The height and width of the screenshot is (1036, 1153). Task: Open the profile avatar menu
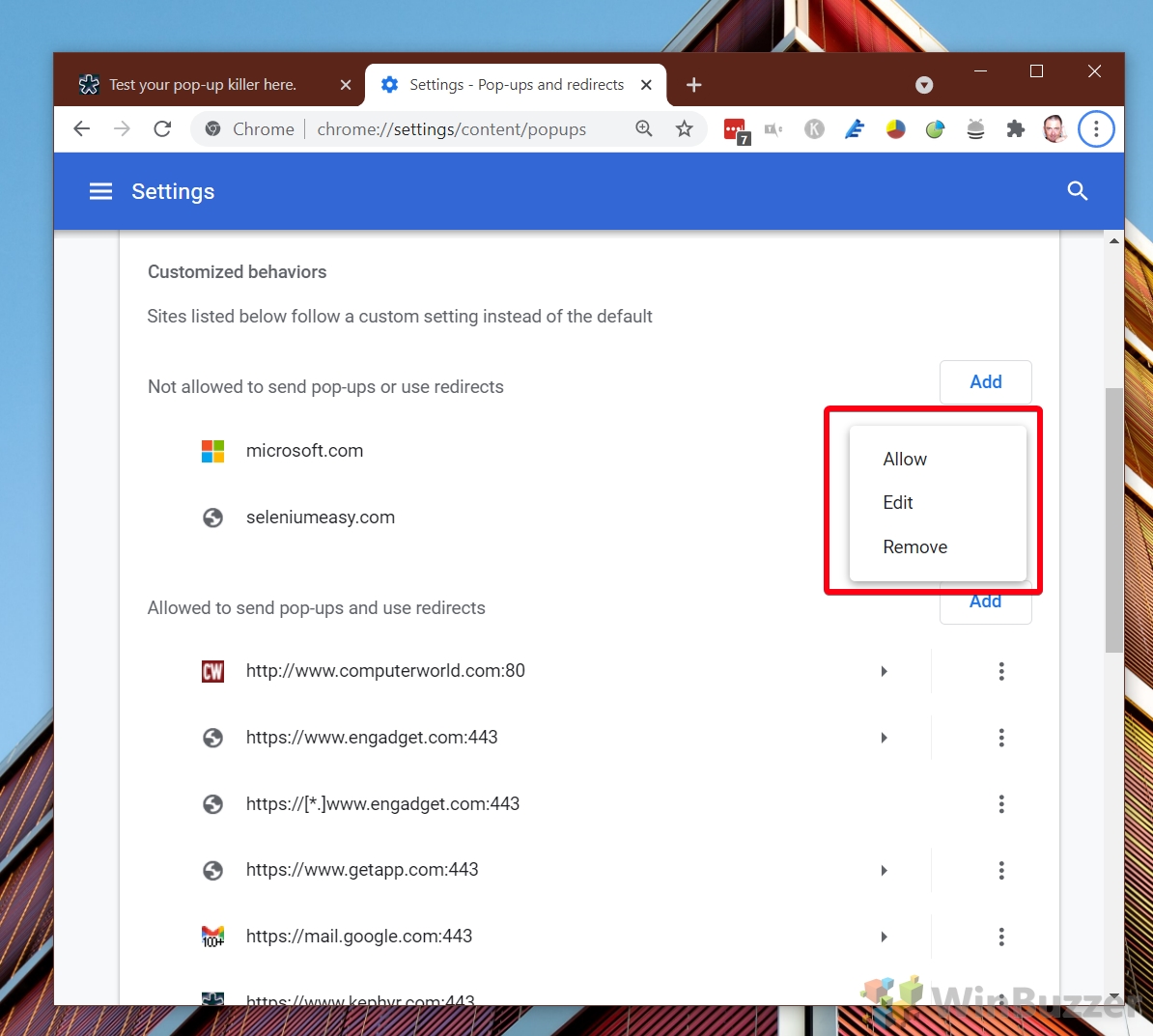[x=1055, y=129]
